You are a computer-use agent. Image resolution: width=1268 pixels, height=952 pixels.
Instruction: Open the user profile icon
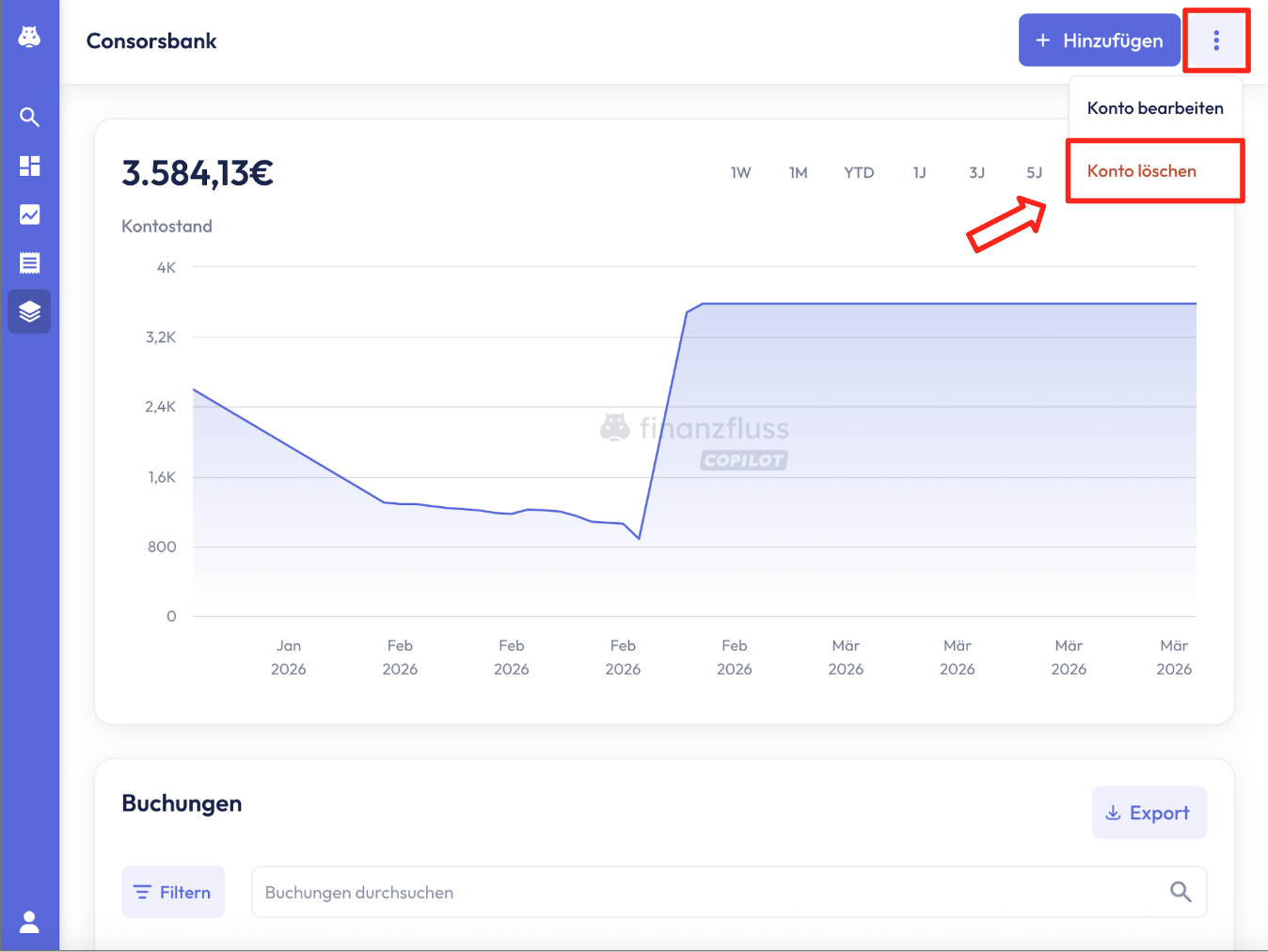[x=29, y=922]
